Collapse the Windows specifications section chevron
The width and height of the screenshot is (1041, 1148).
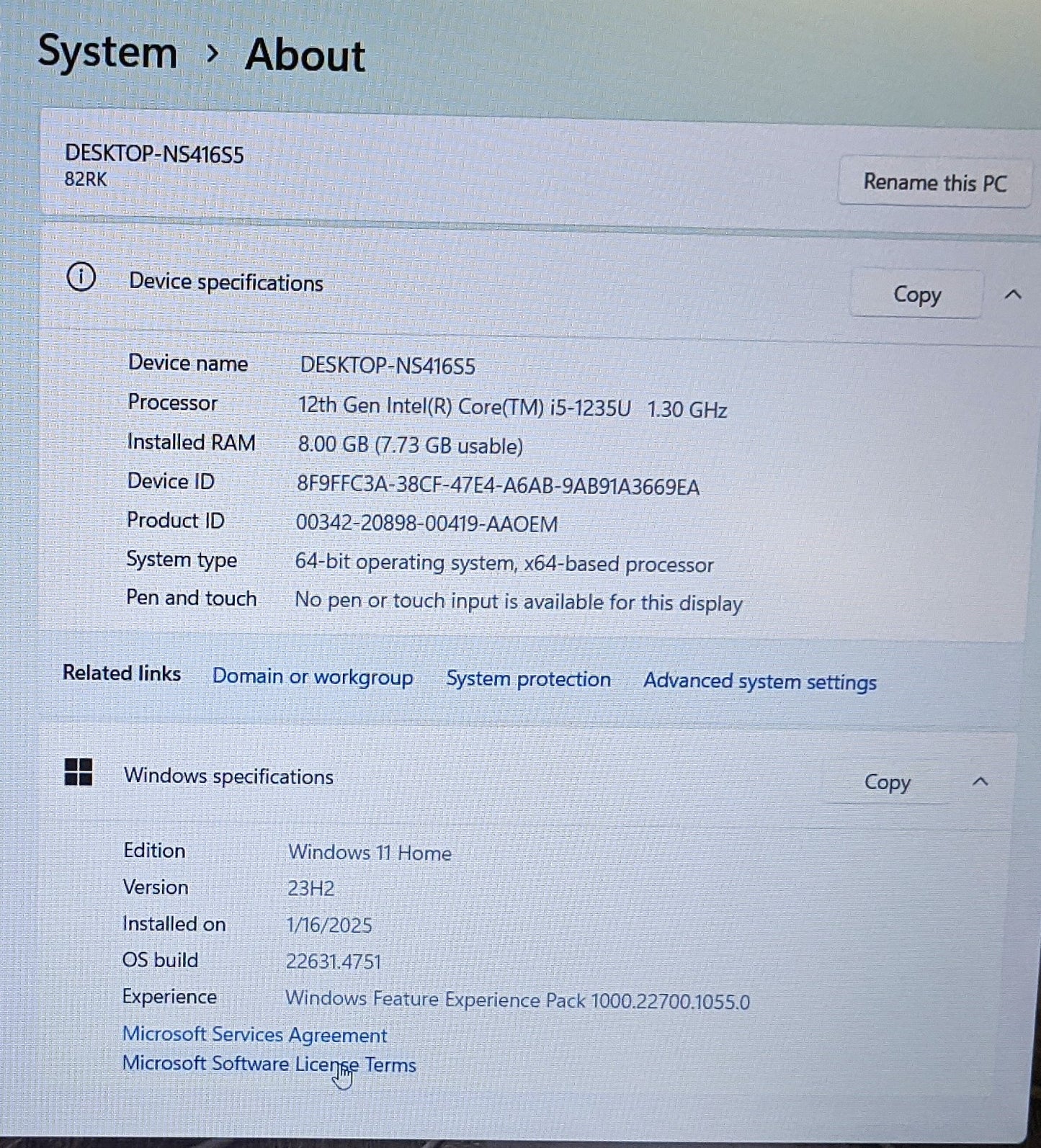(980, 781)
